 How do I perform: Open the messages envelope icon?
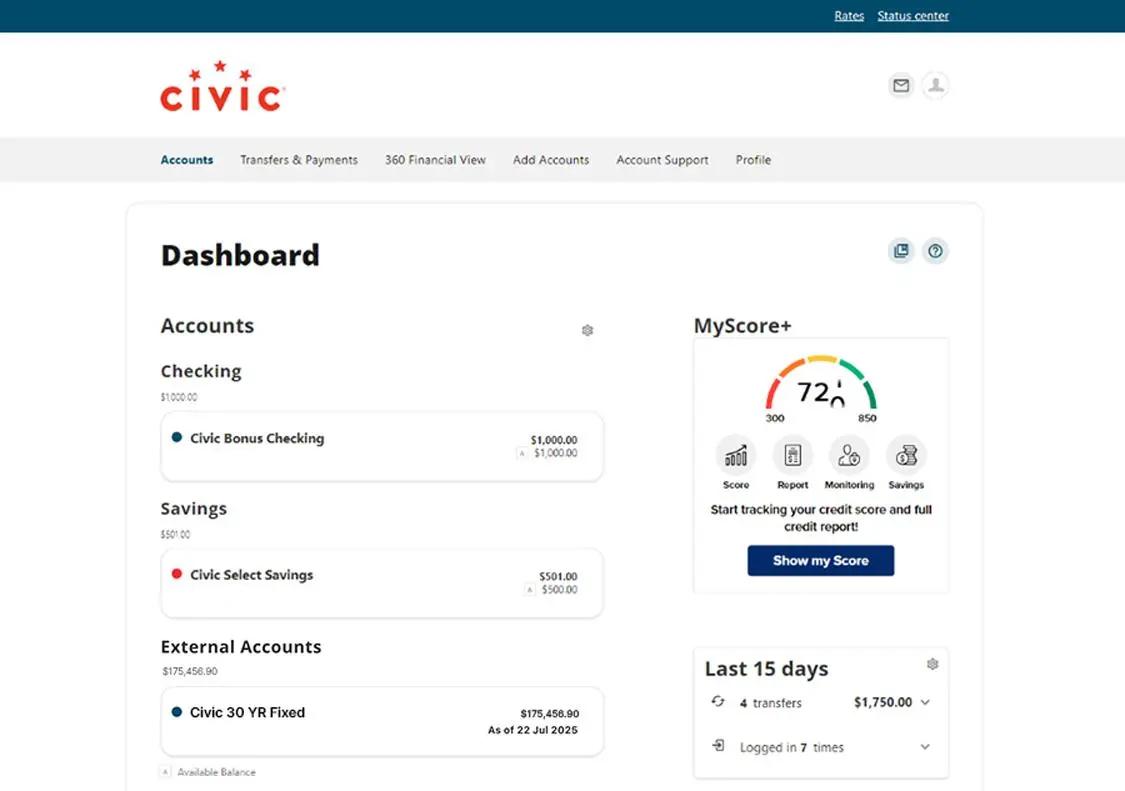tap(900, 86)
